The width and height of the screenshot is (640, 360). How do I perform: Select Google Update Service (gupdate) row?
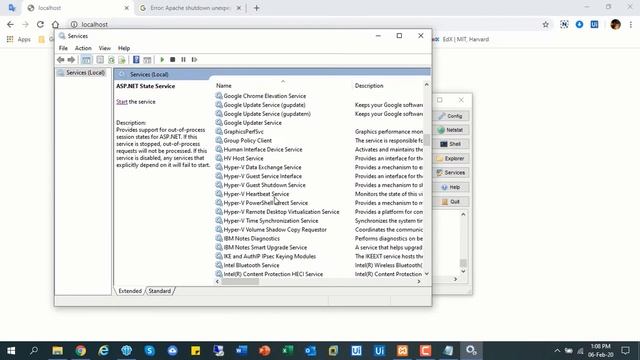coord(264,105)
